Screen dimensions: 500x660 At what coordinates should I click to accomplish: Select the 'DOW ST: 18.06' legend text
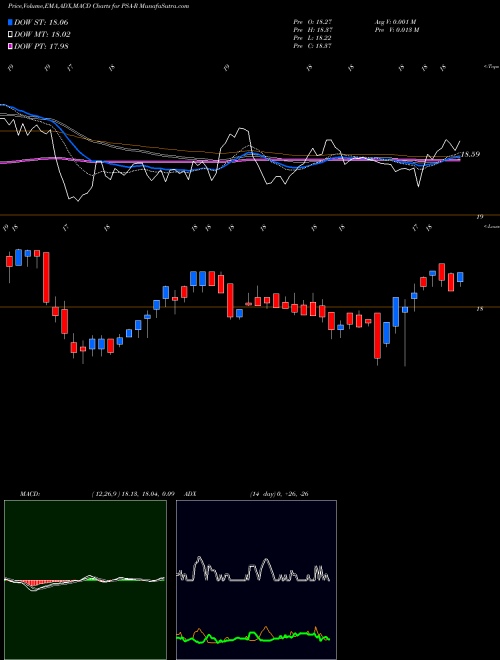tap(41, 22)
